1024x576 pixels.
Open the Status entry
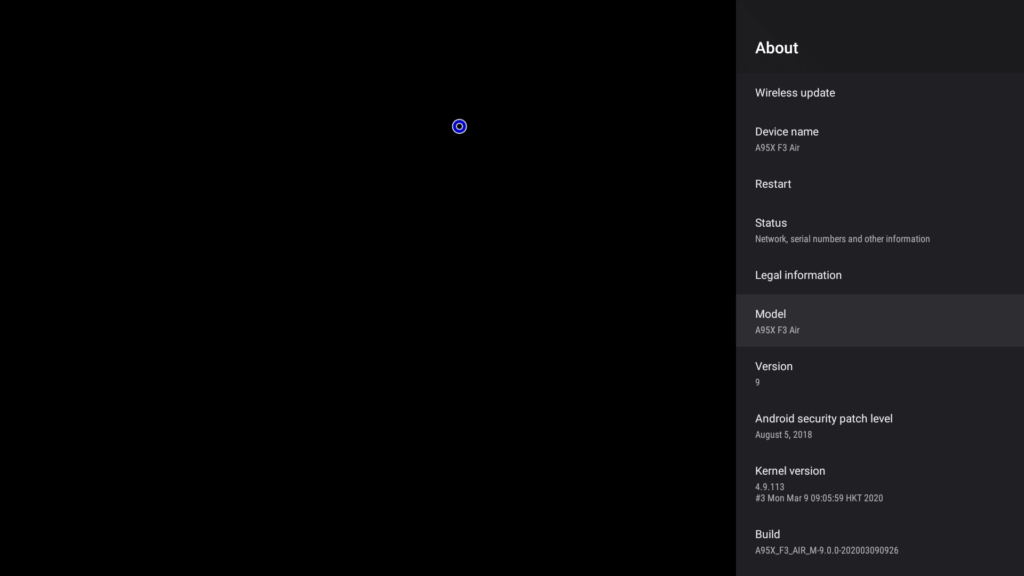(x=880, y=230)
